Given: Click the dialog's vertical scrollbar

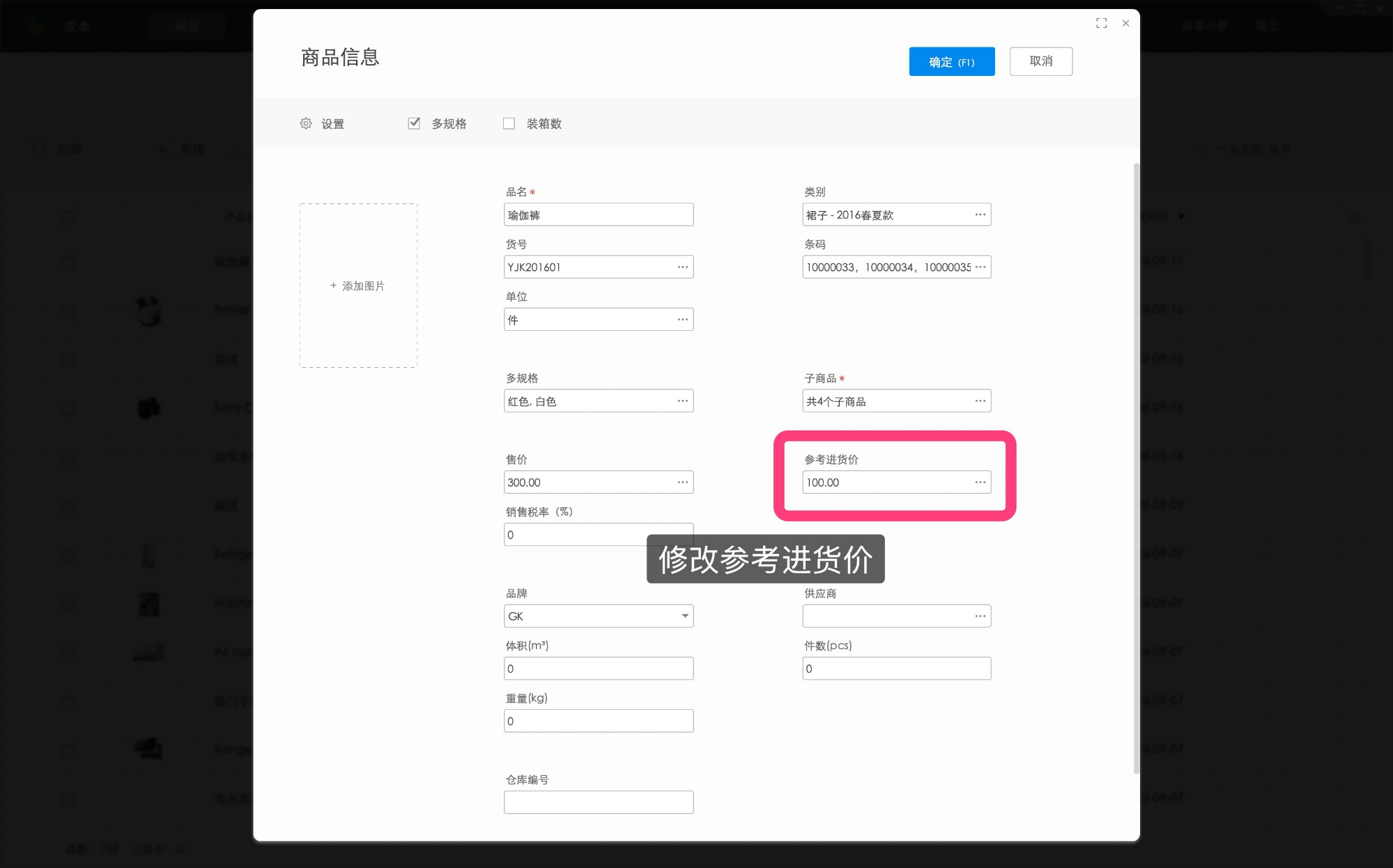Looking at the screenshot, I should click(1136, 467).
